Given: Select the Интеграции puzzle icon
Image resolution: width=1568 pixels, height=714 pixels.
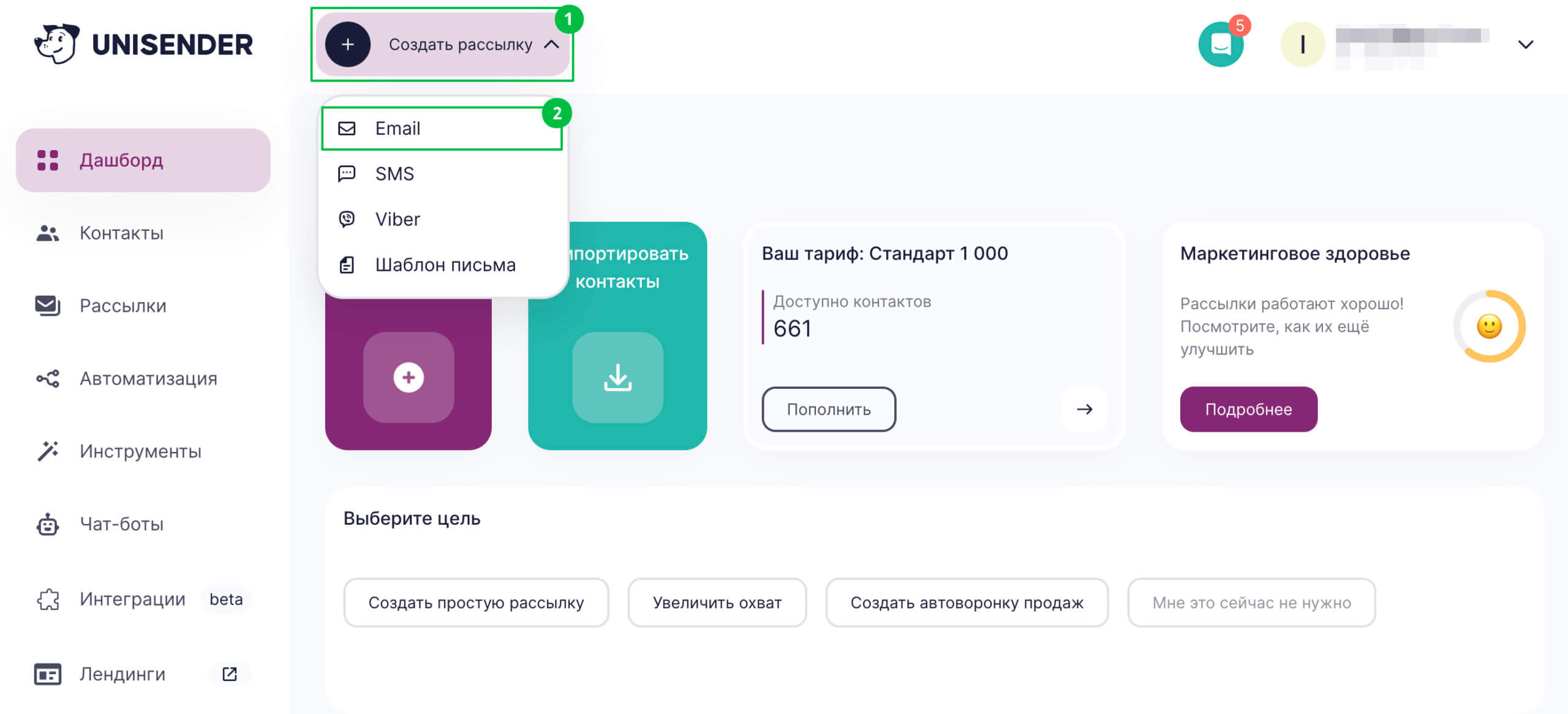Looking at the screenshot, I should pyautogui.click(x=48, y=600).
